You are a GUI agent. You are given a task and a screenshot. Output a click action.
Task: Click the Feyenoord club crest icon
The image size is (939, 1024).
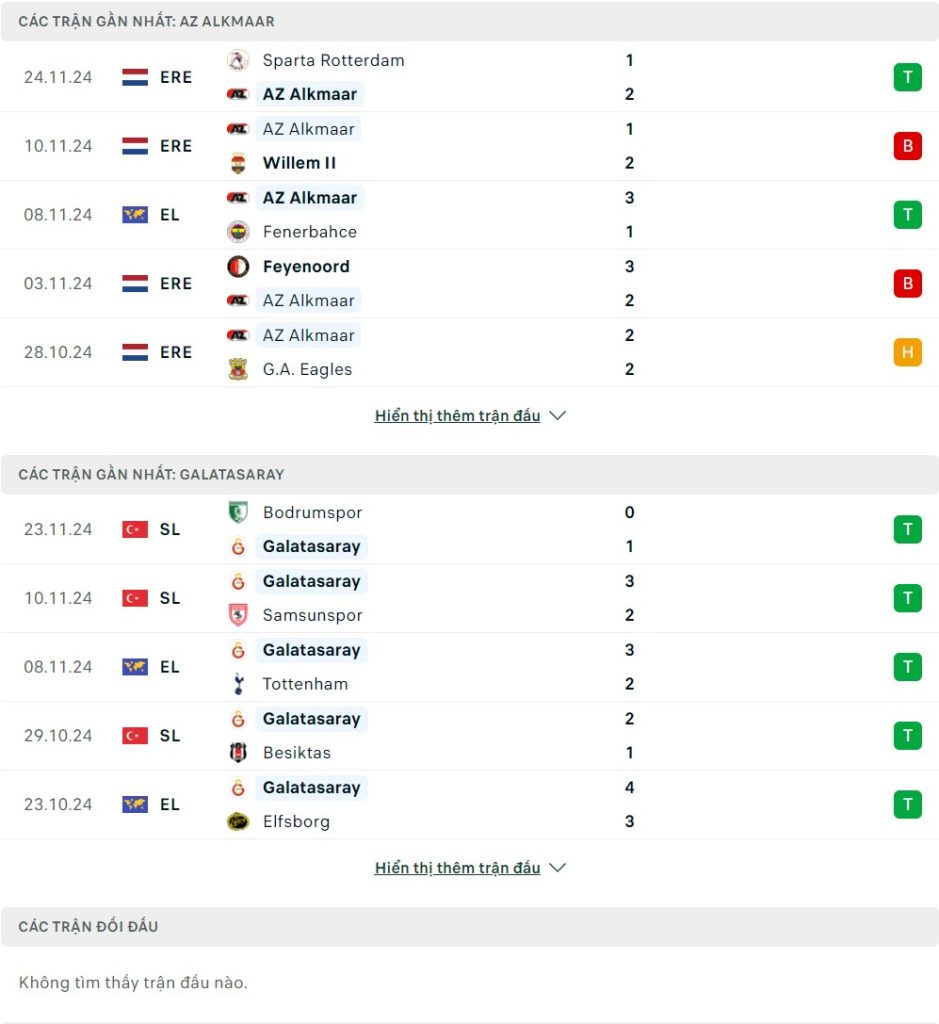238,267
